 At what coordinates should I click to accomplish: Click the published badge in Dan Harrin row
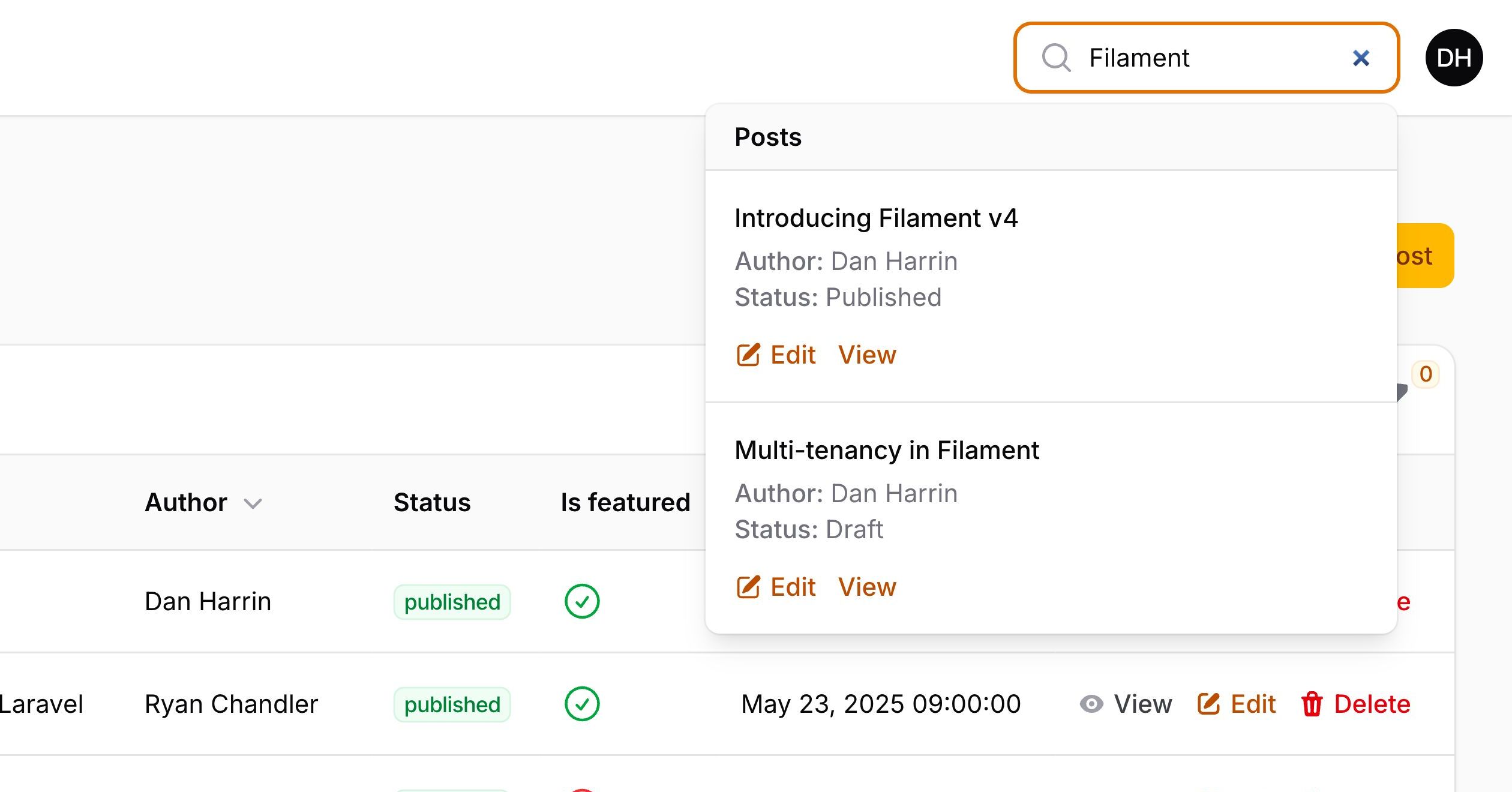point(452,602)
